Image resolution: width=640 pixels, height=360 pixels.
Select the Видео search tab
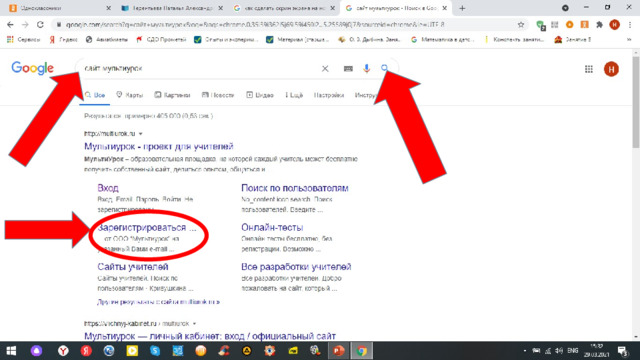pos(260,95)
